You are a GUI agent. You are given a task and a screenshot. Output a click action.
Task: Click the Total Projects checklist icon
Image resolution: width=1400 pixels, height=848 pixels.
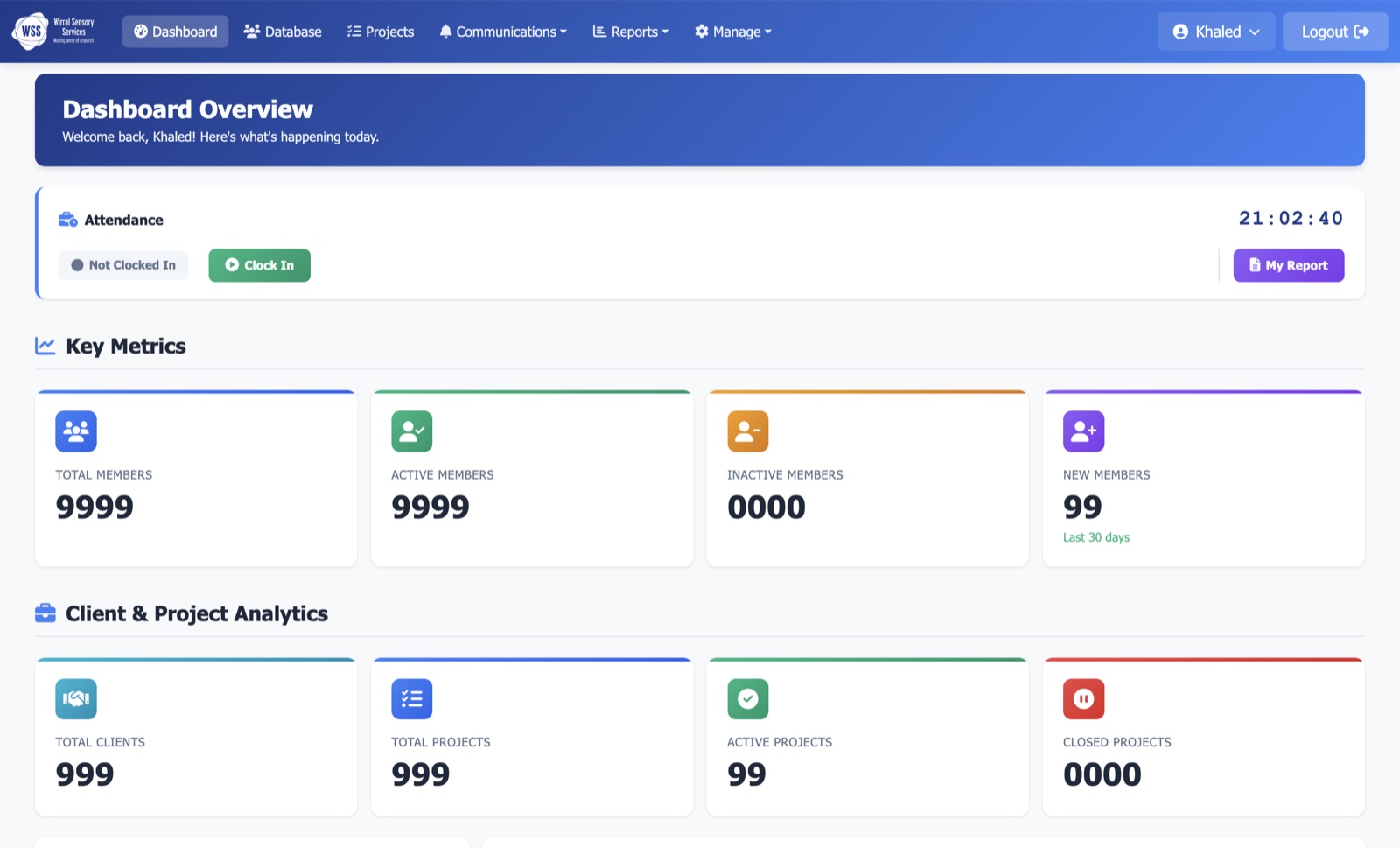[x=412, y=699]
